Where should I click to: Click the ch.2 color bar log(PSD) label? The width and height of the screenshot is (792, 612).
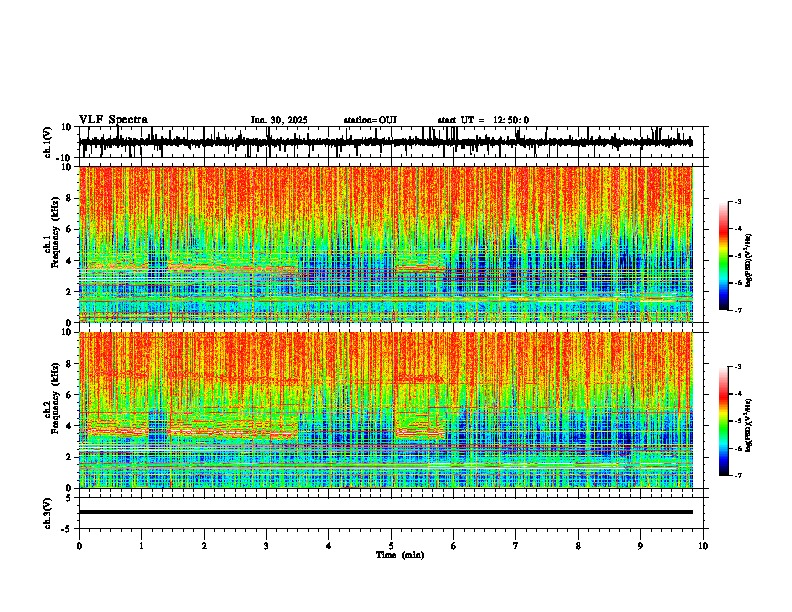[x=748, y=425]
